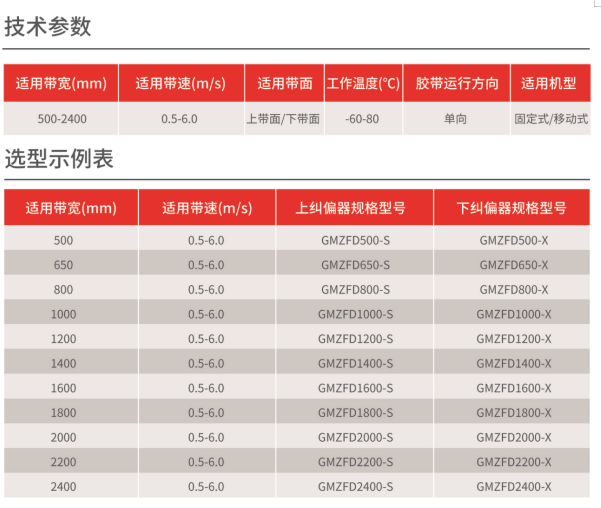601x508 pixels.
Task: Select the 固定式/移动式 cell
Action: (551, 118)
